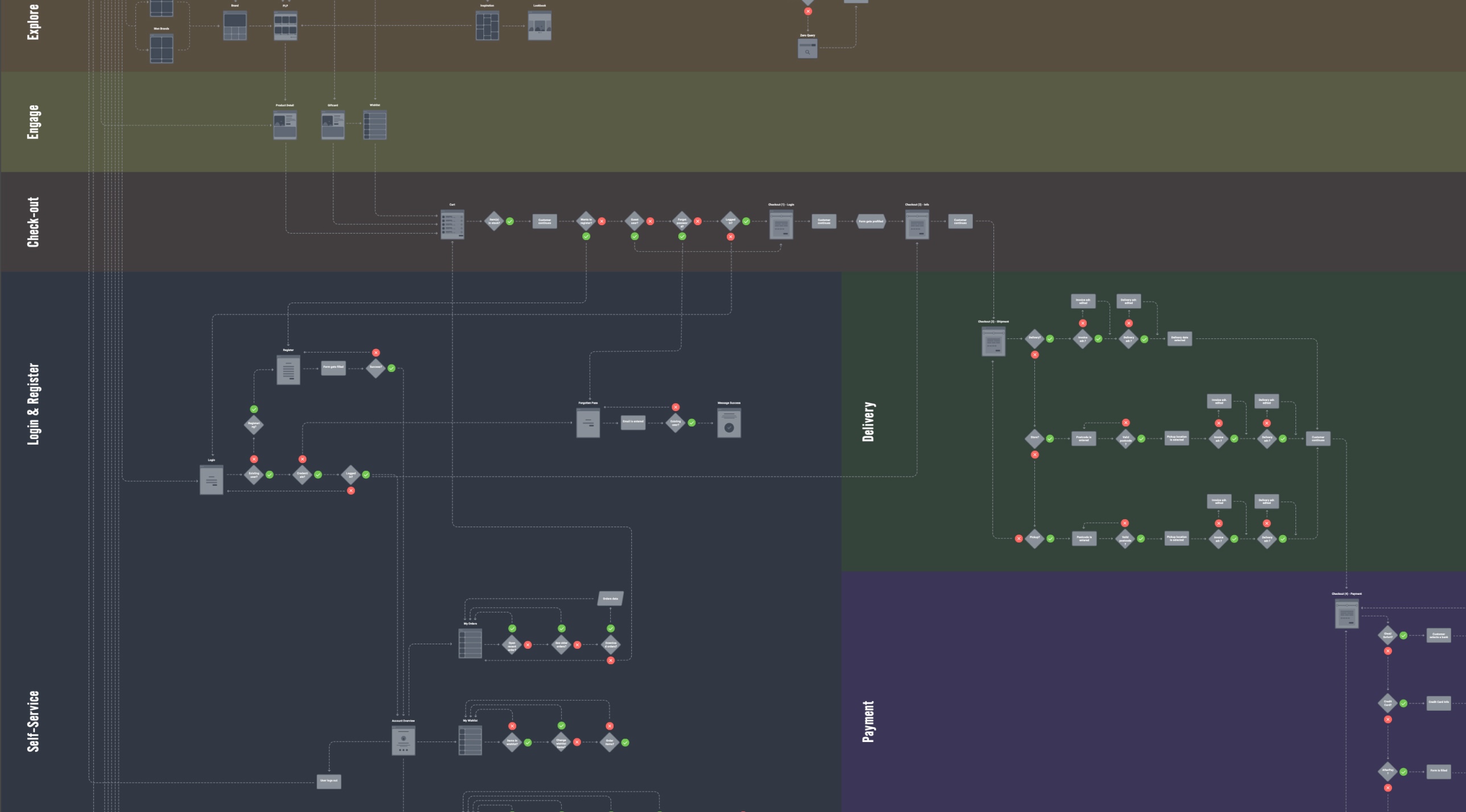Click the 'Orders data' parallelogram node

pos(610,599)
